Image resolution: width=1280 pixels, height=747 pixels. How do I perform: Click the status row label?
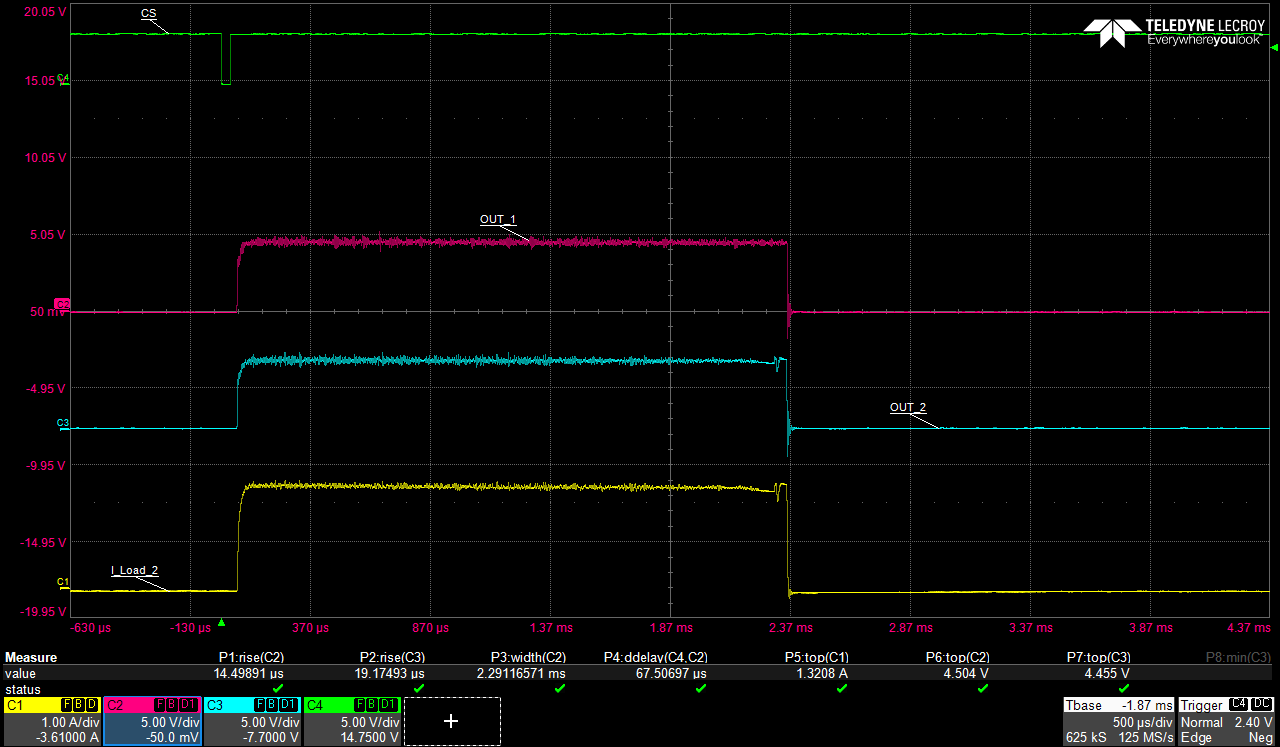click(x=21, y=690)
